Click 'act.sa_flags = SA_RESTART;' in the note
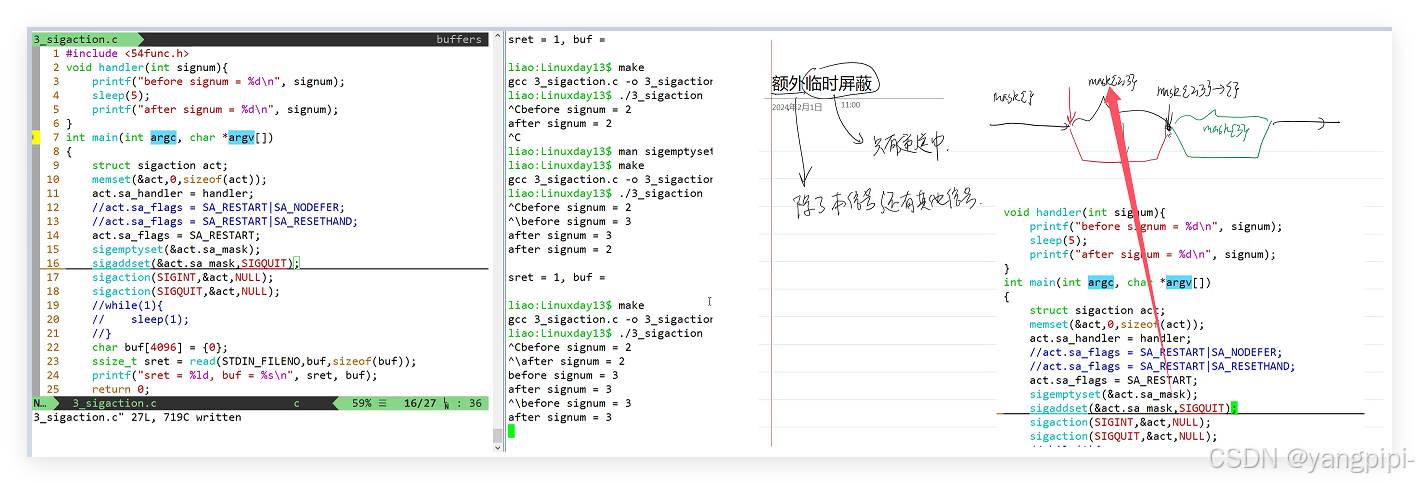The width and height of the screenshot is (1419, 484). [1114, 381]
